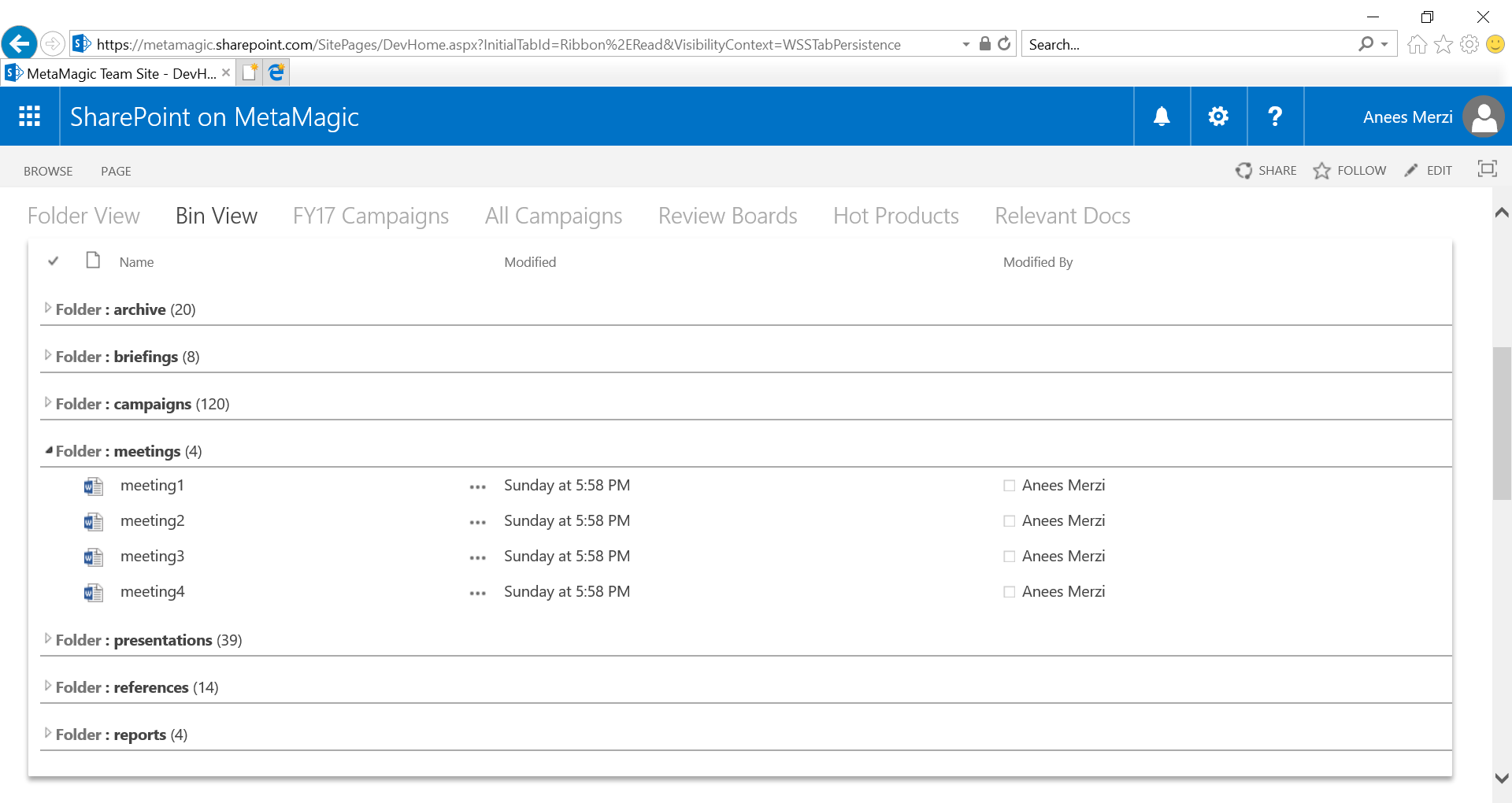The height and width of the screenshot is (803, 1512).
Task: Tick the presence box beside meeting3's Anees Merzi
Action: click(1009, 557)
